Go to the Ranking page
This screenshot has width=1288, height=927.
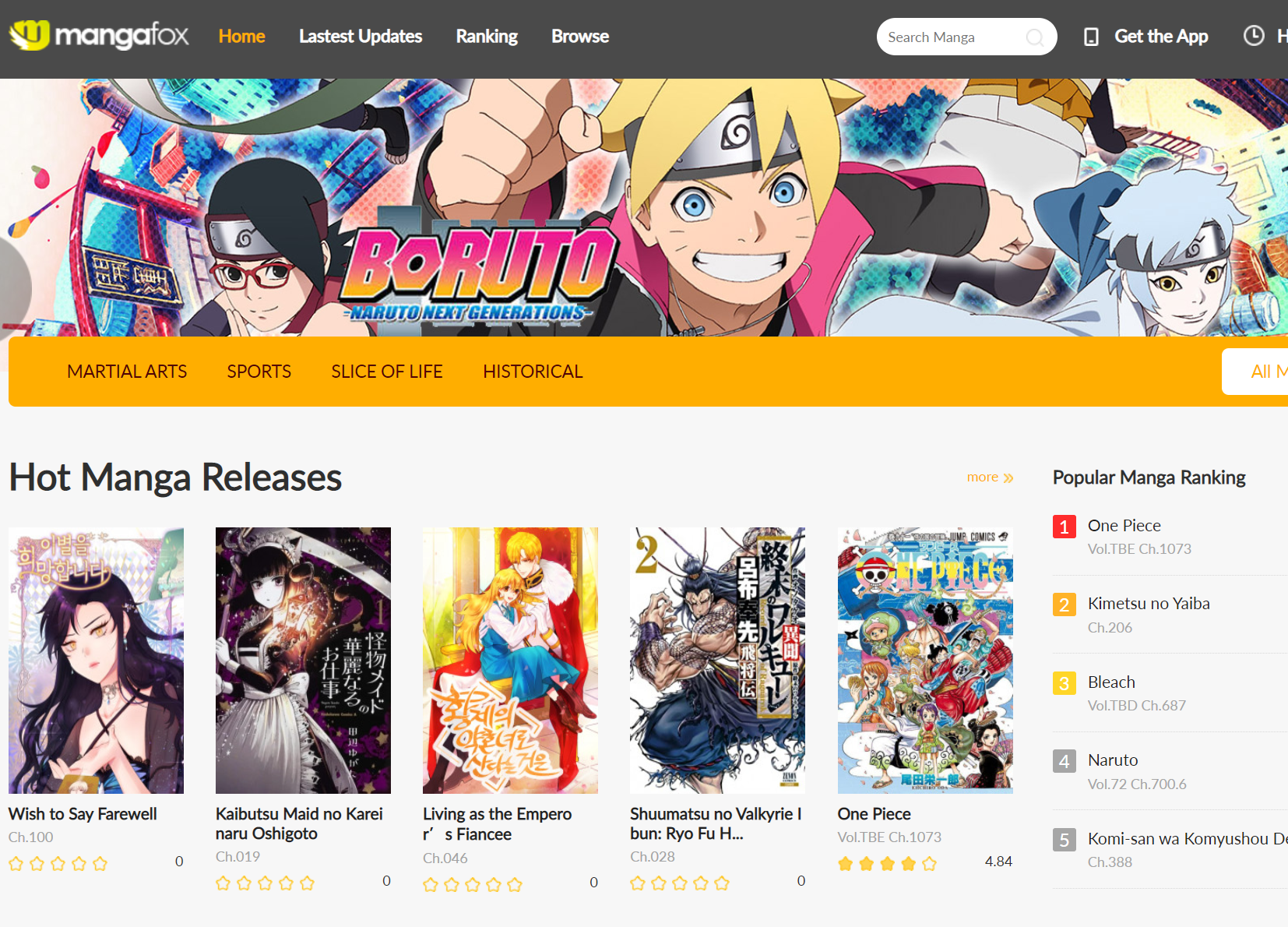[487, 37]
